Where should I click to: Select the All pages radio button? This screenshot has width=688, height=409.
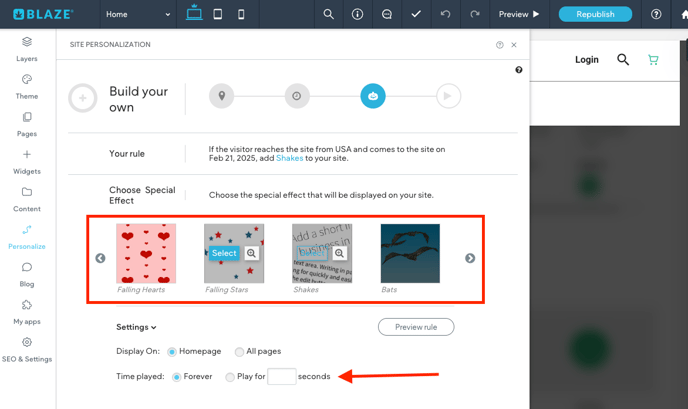[x=239, y=352]
